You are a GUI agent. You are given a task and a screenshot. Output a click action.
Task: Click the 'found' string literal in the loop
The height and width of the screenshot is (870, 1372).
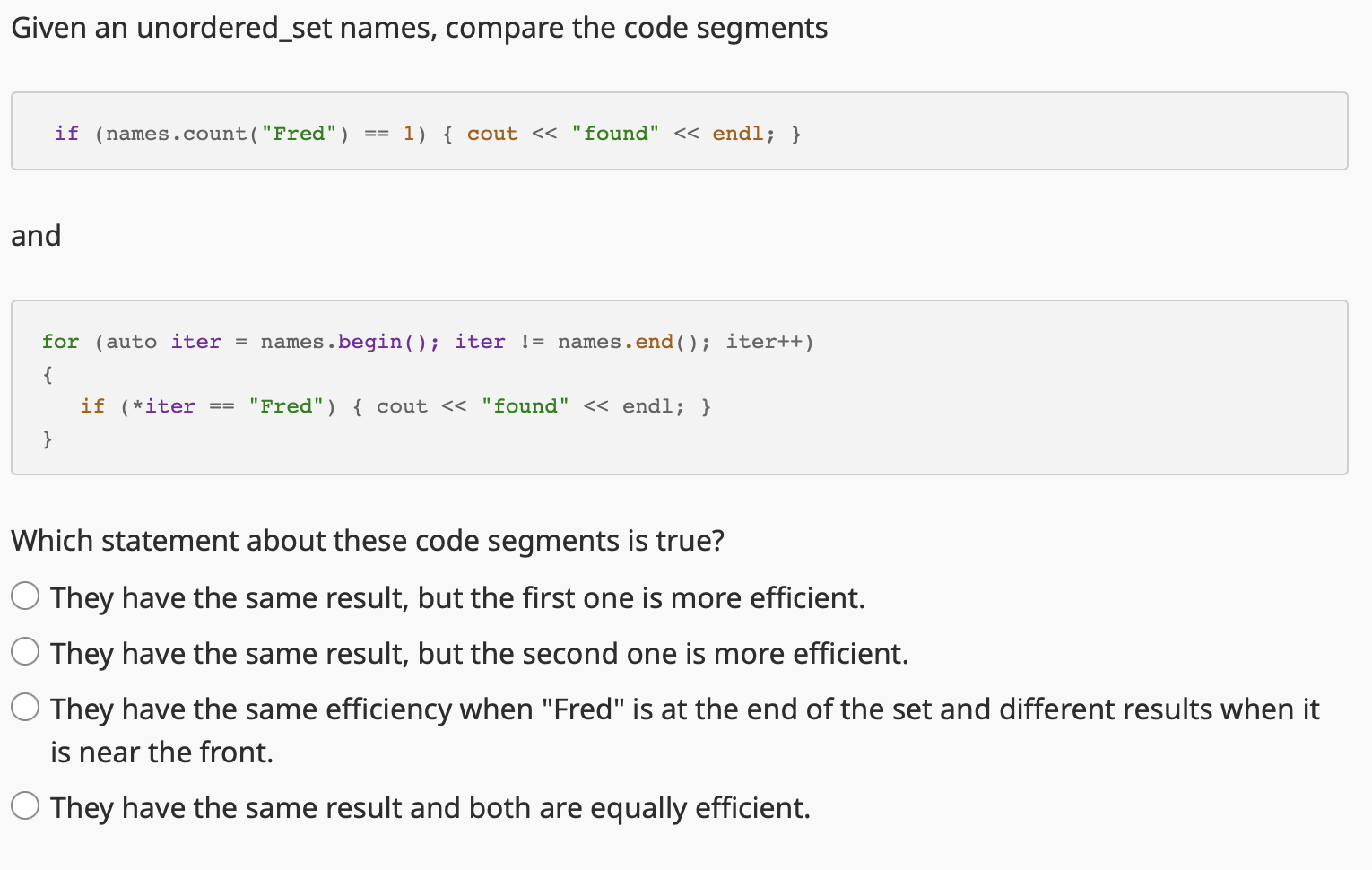coord(525,405)
